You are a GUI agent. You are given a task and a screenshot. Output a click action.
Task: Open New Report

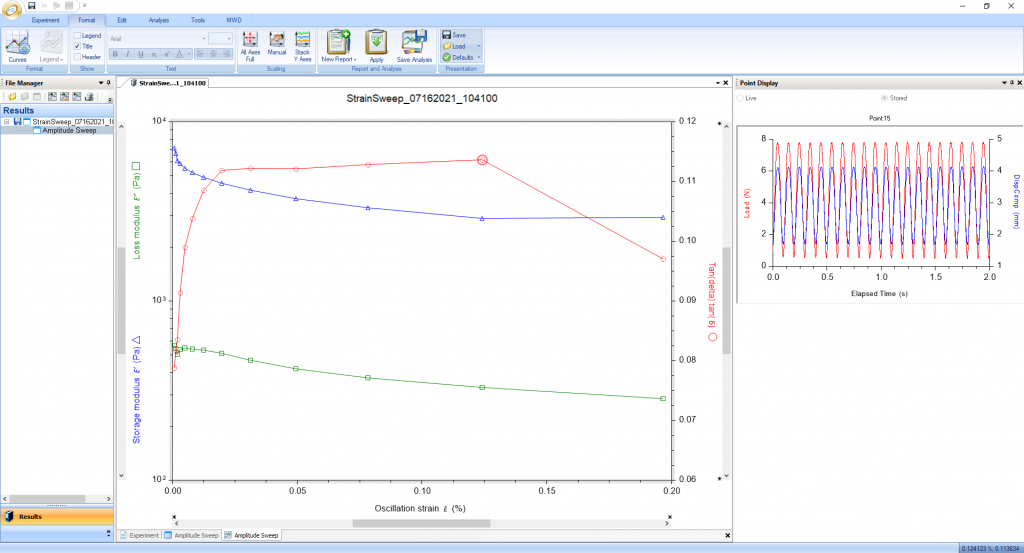(x=338, y=46)
